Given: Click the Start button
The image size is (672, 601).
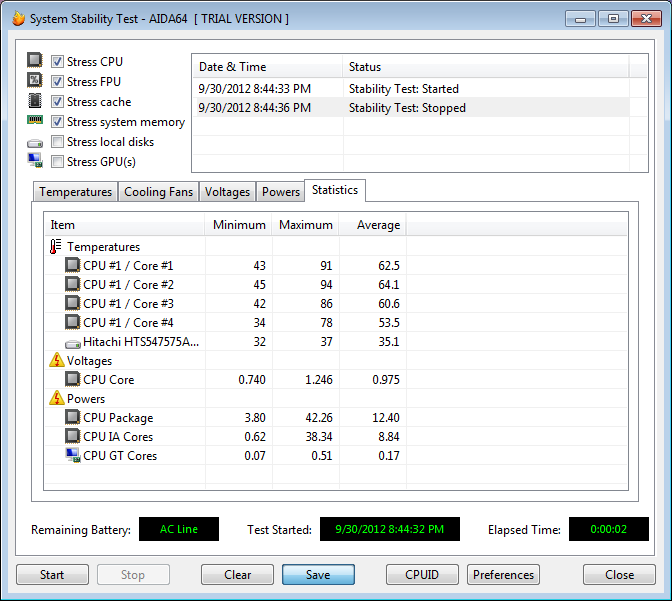Looking at the screenshot, I should (x=52, y=574).
